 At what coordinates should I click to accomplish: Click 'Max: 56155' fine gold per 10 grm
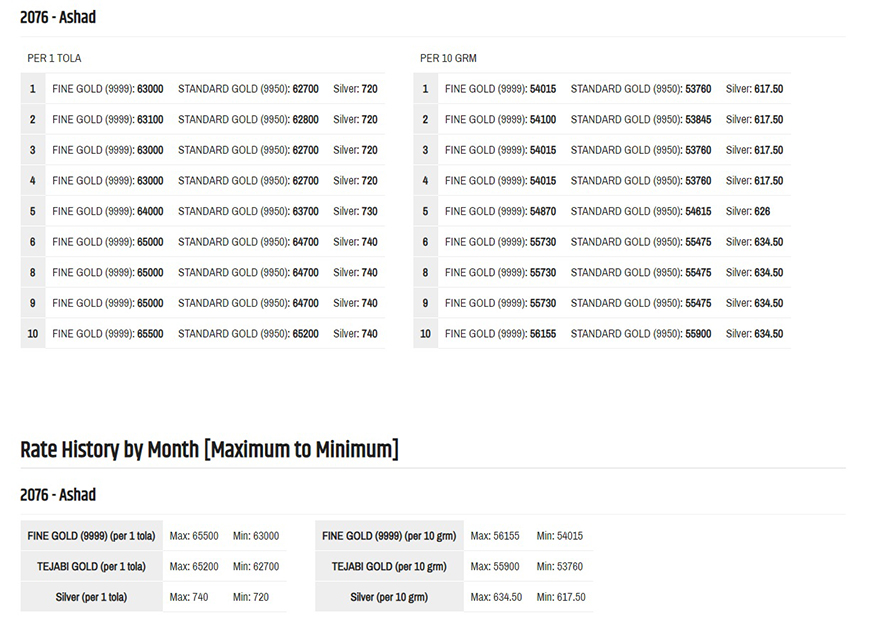coord(495,536)
